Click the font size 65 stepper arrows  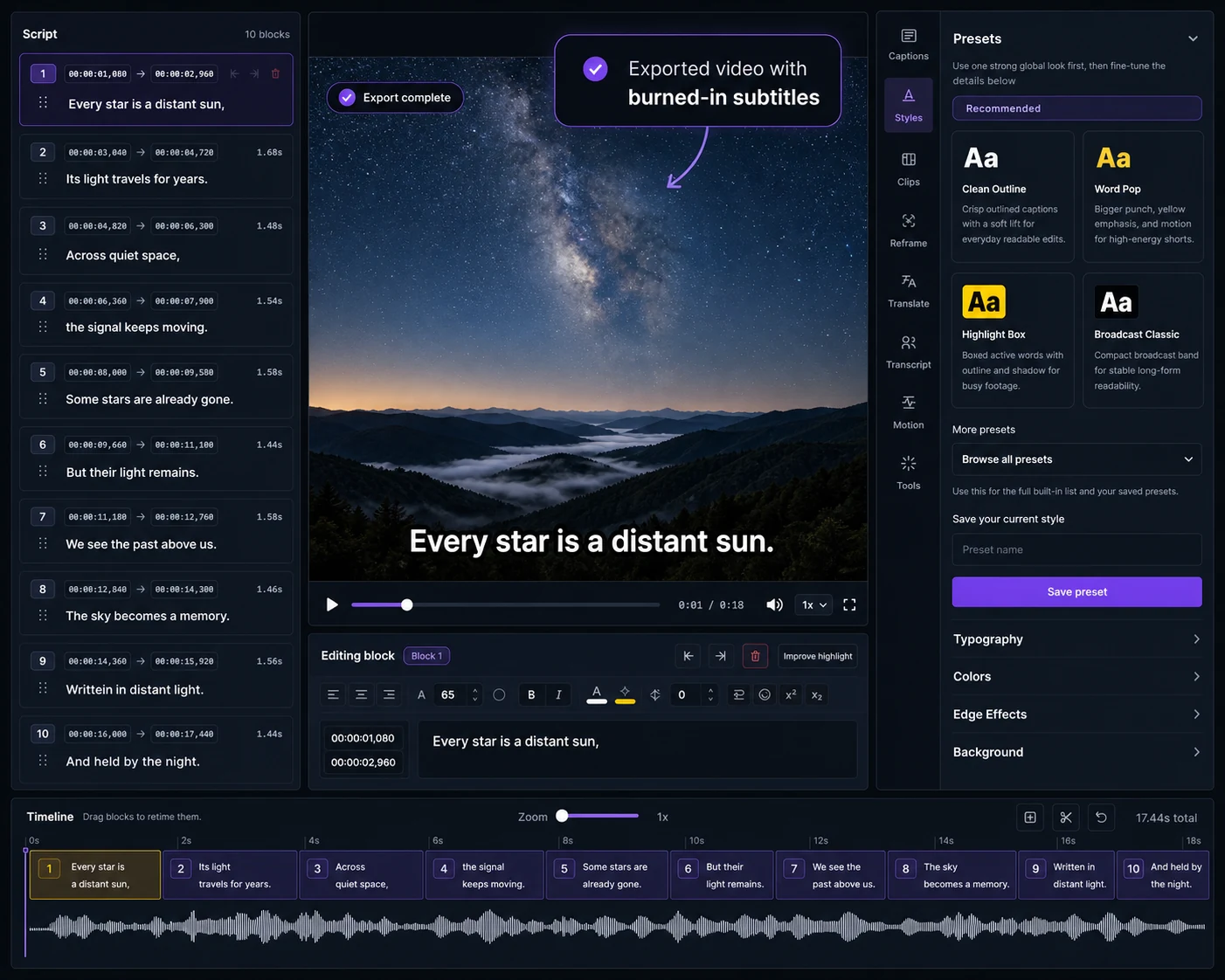[x=475, y=694]
